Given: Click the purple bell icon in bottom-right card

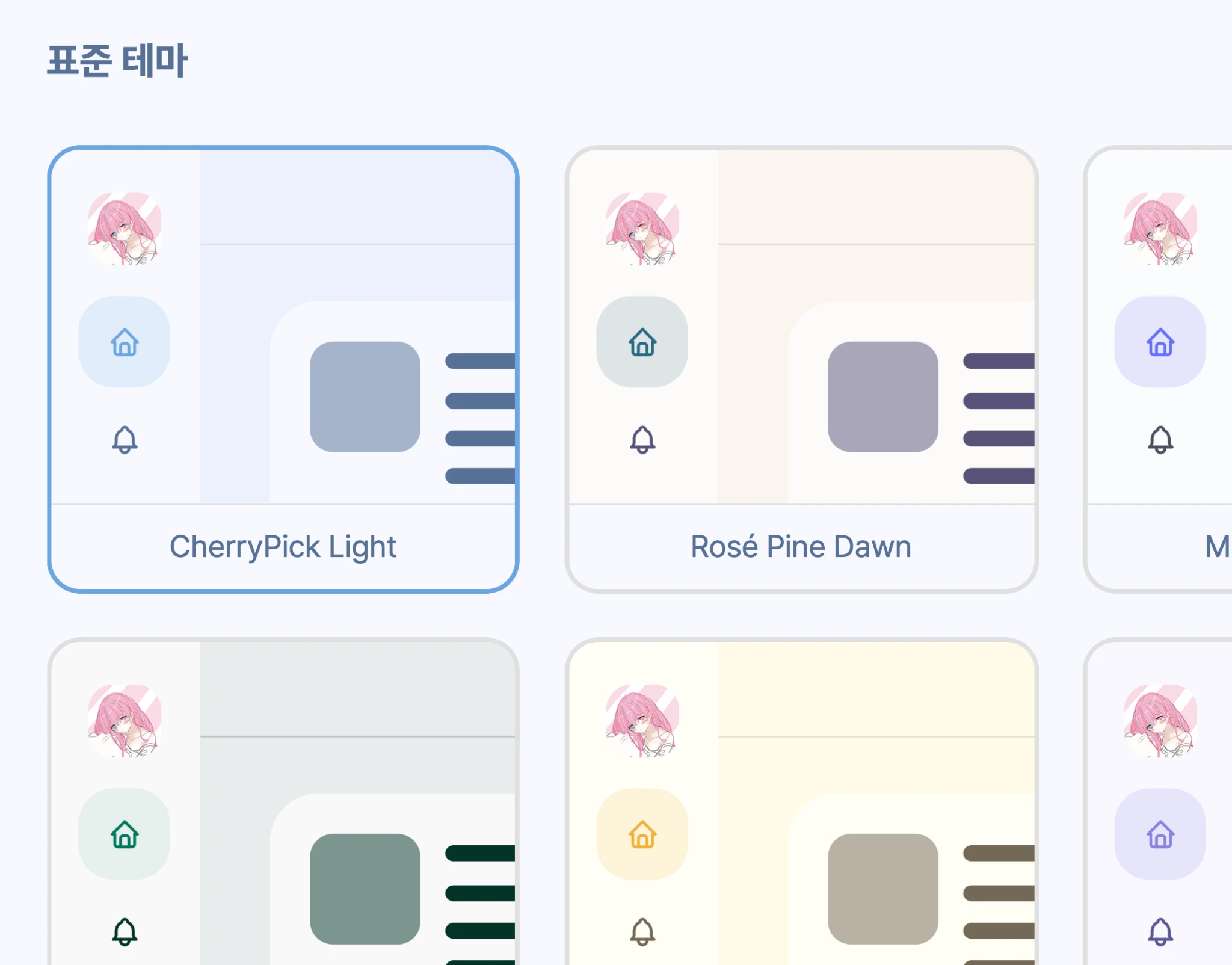Looking at the screenshot, I should click(x=1160, y=931).
